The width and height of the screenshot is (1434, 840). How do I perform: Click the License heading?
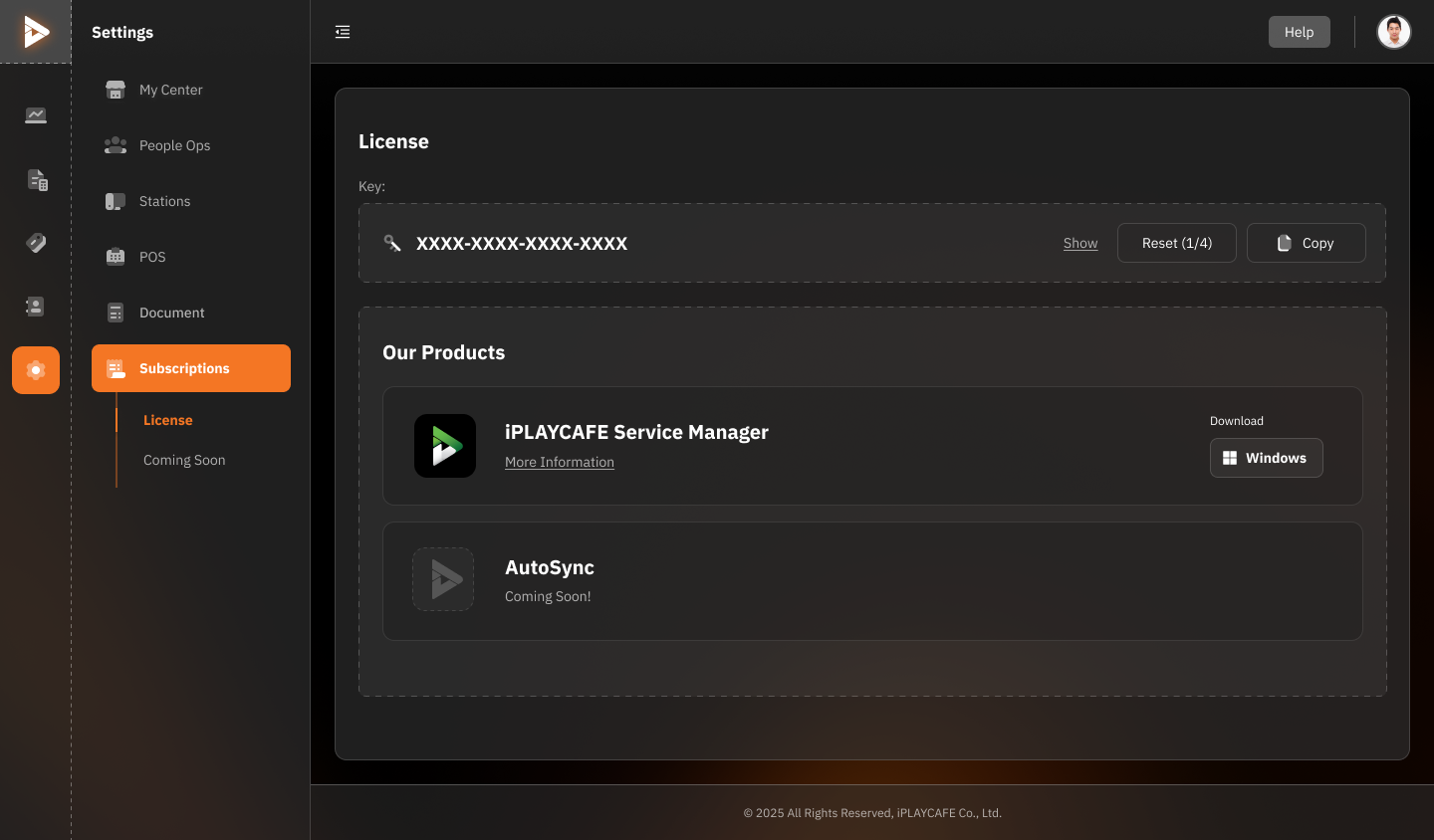(x=393, y=141)
